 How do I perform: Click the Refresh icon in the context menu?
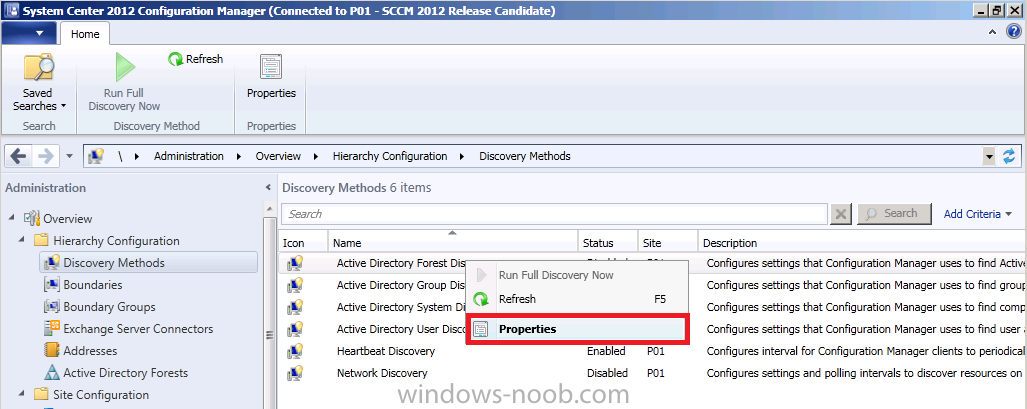point(481,300)
